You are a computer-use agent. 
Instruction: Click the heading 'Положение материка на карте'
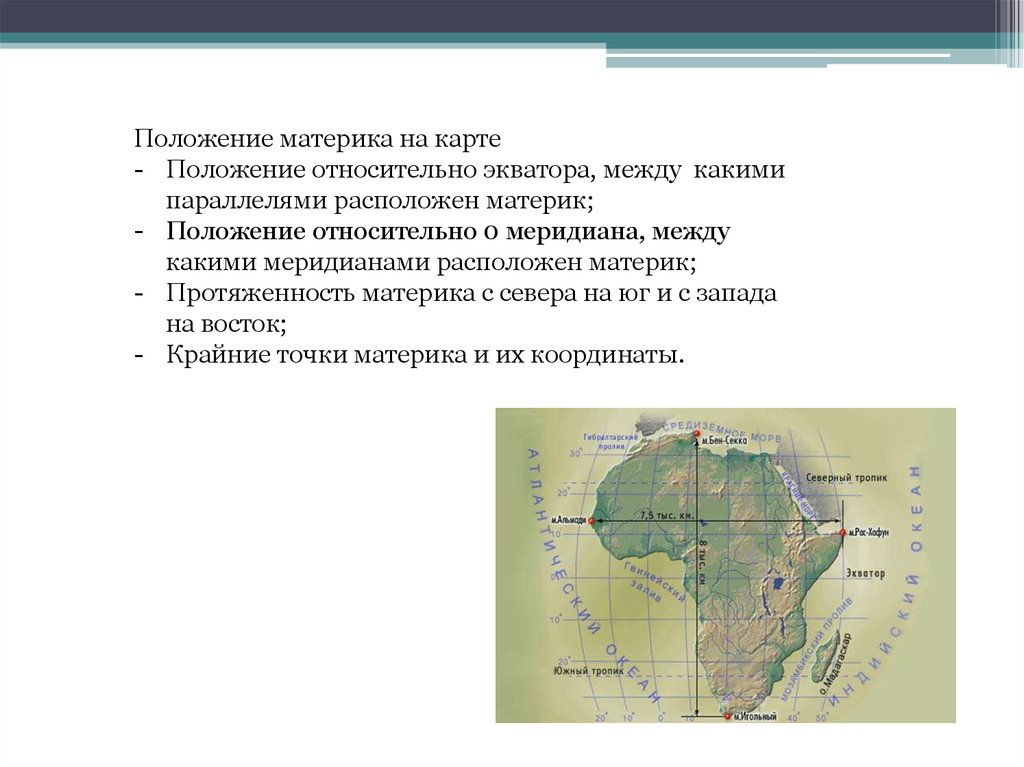pyautogui.click(x=317, y=139)
